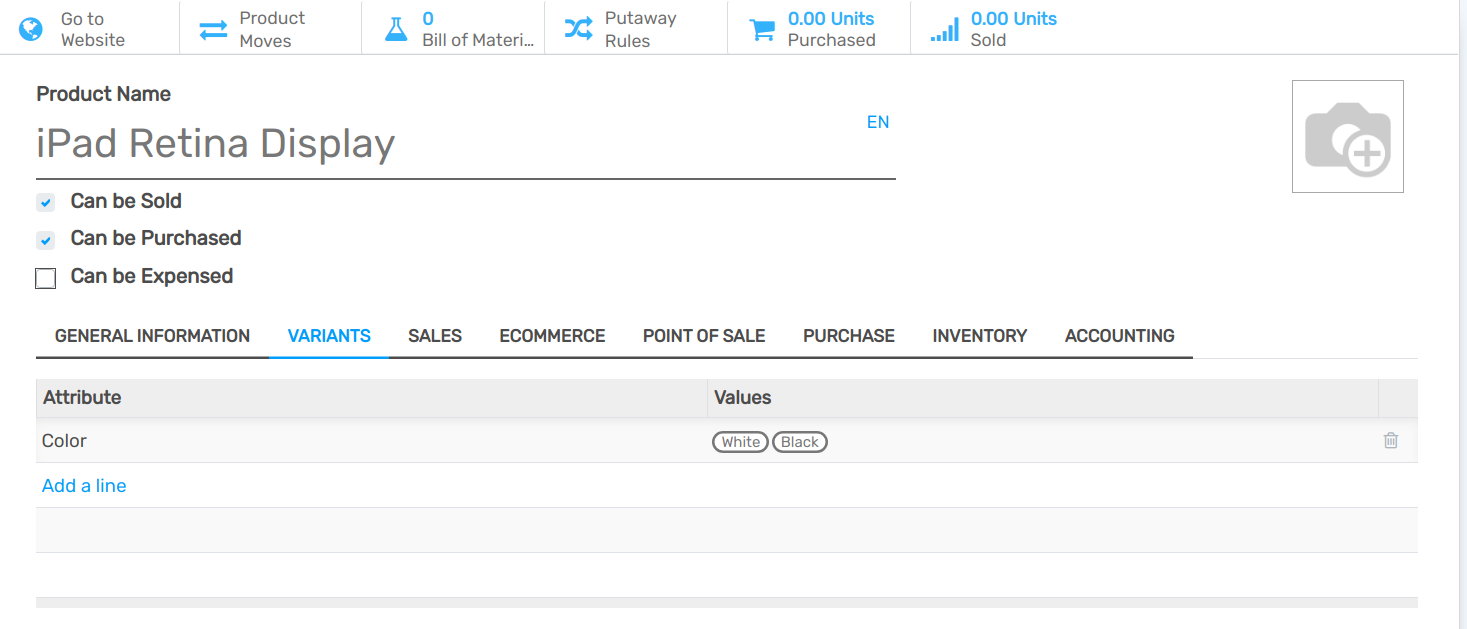
Task: Toggle the Can be Purchased checkbox
Action: pos(45,240)
